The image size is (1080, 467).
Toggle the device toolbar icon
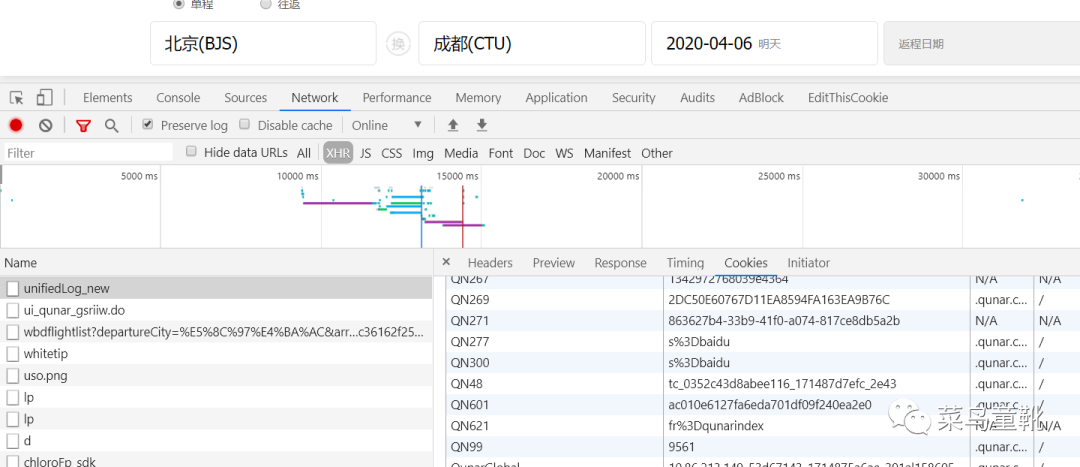point(44,98)
